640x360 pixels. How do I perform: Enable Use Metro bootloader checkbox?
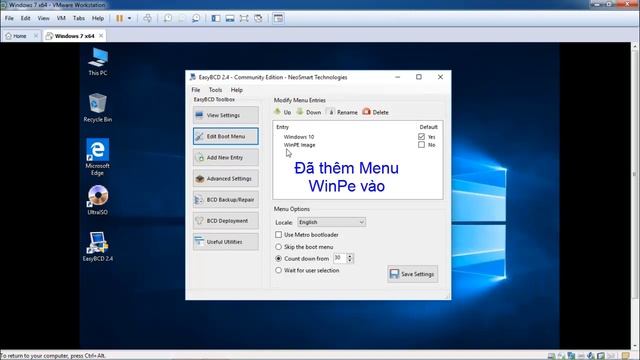(x=278, y=235)
